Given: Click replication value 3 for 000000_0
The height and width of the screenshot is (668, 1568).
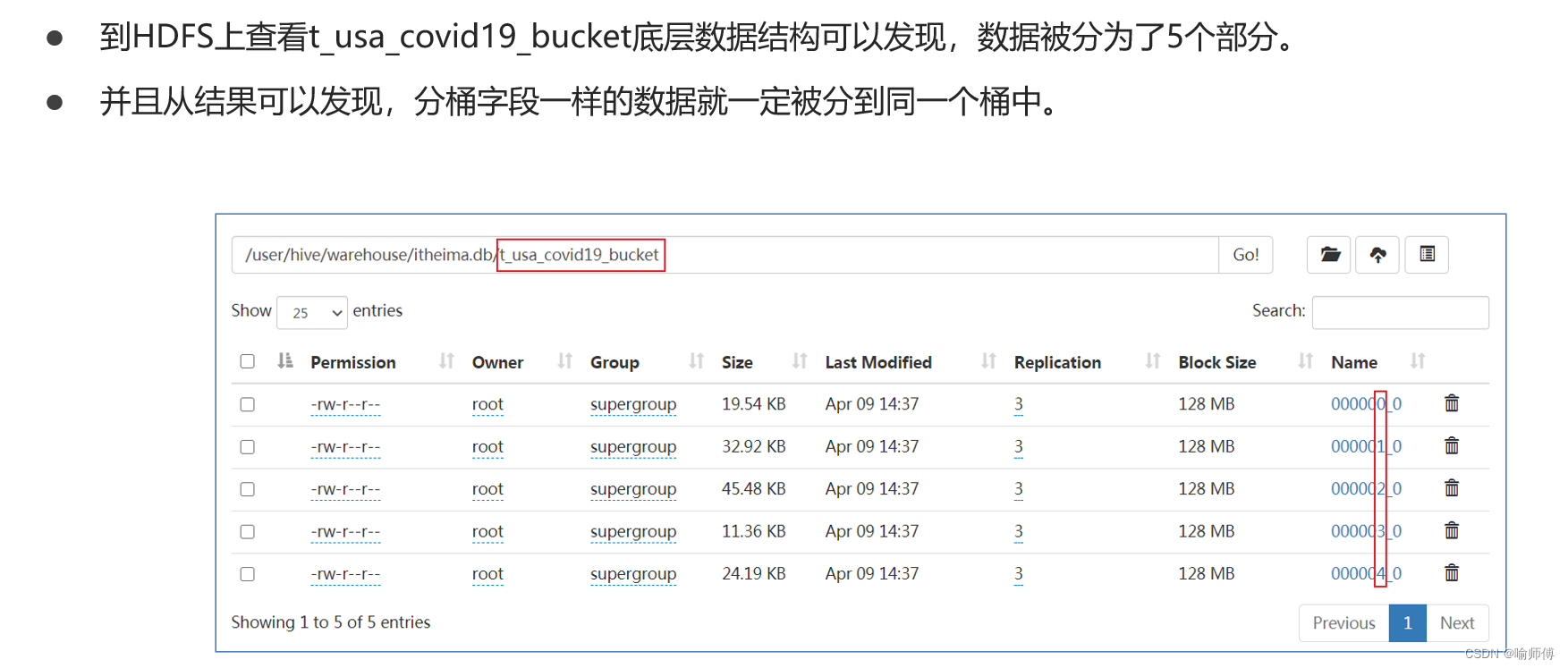Looking at the screenshot, I should coord(1019,404).
